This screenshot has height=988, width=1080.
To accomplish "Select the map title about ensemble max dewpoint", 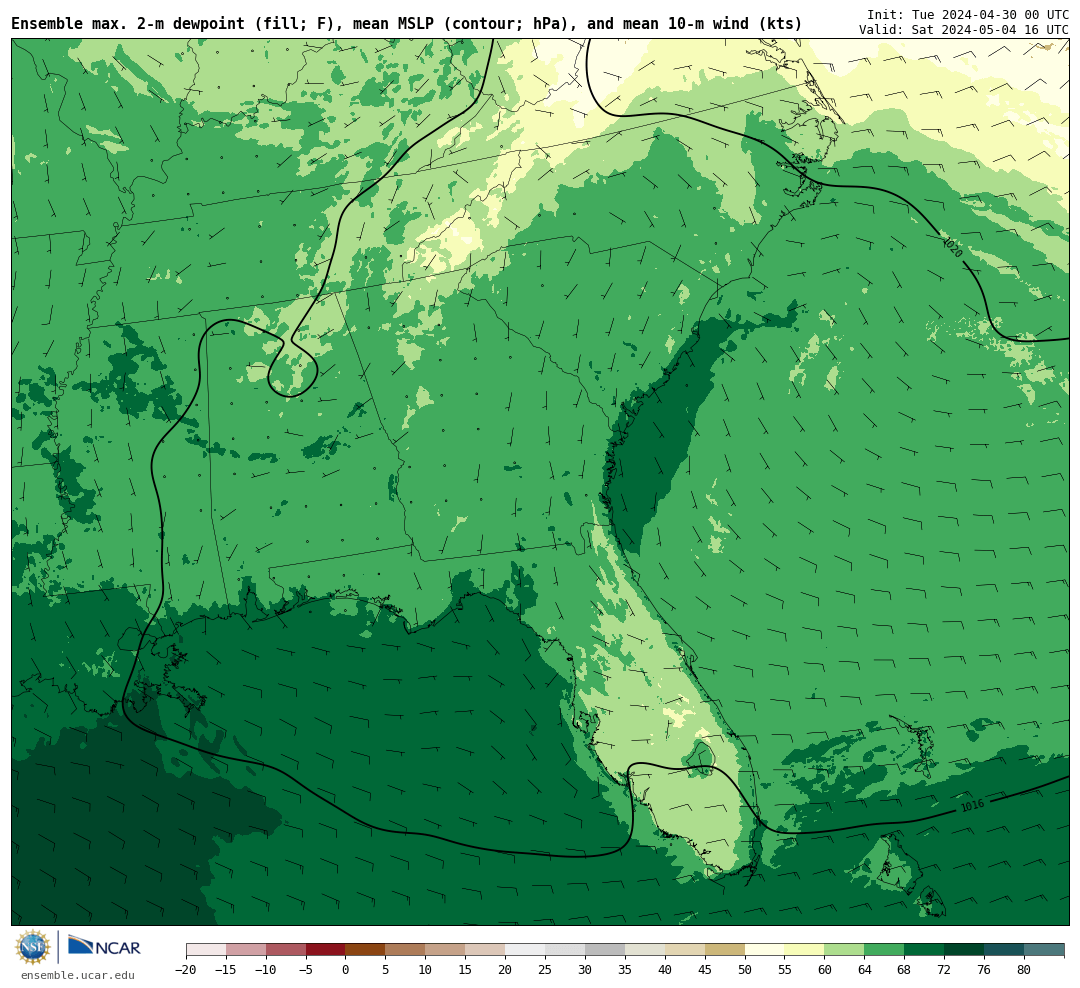I will (x=406, y=24).
